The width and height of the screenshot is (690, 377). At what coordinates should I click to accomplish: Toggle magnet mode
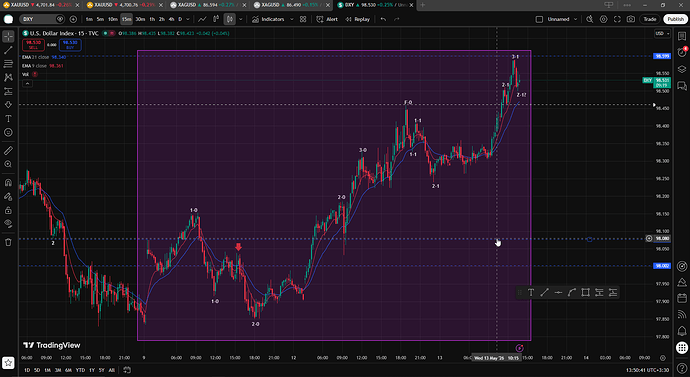(8, 183)
